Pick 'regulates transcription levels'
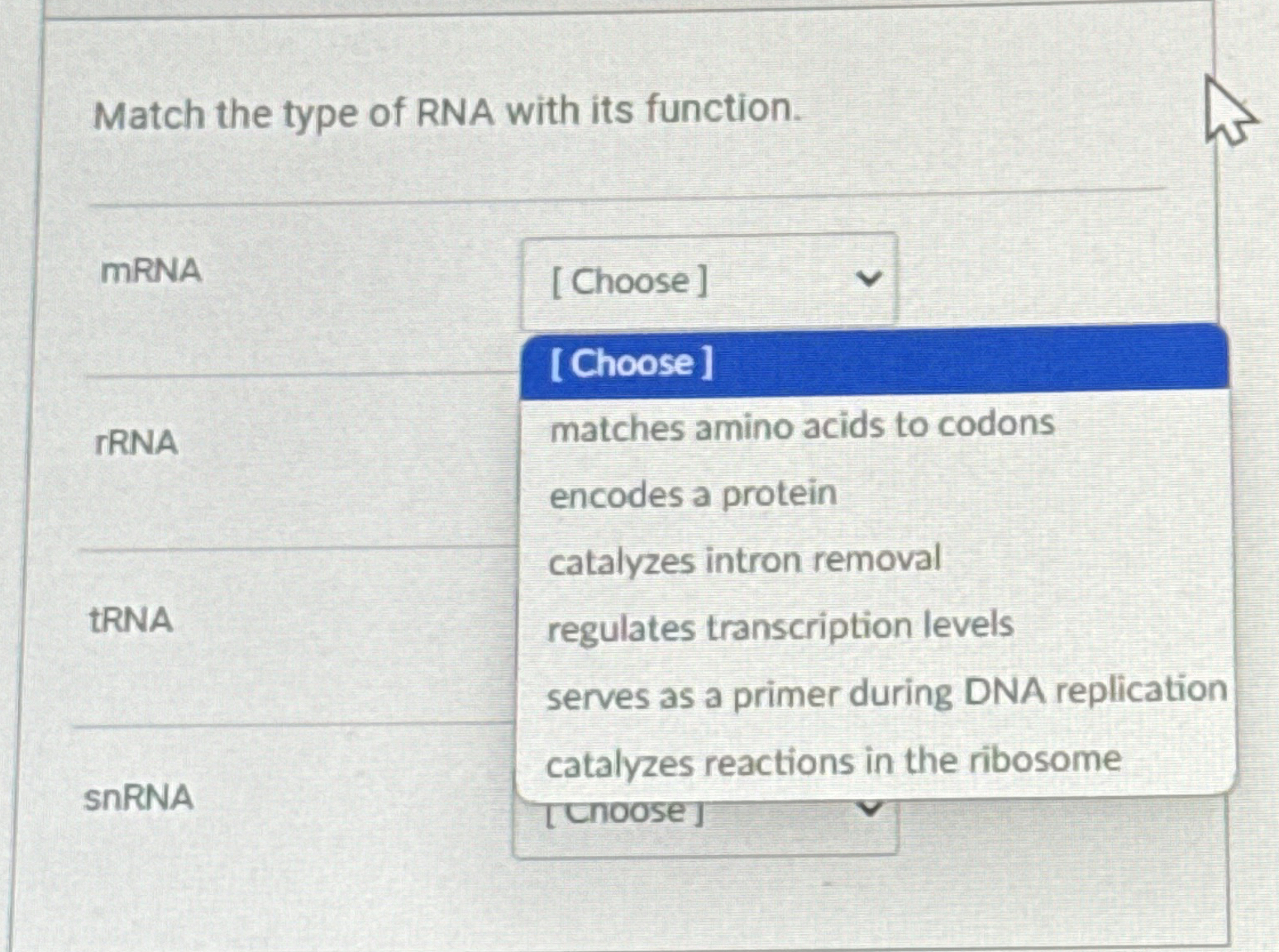This screenshot has height=952, width=1279. coord(780,626)
